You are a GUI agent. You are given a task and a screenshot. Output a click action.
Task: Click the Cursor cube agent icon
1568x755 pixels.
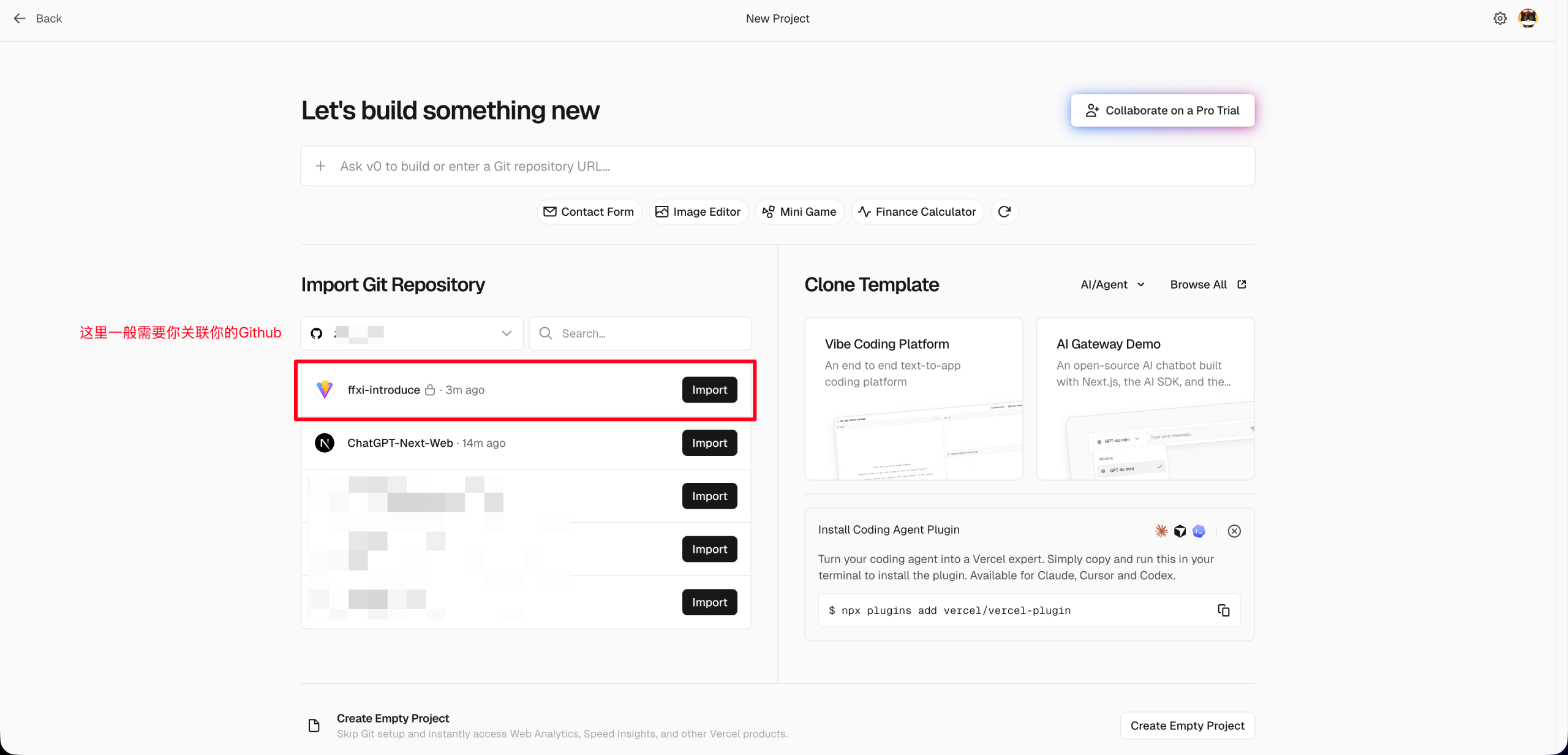pyautogui.click(x=1180, y=531)
